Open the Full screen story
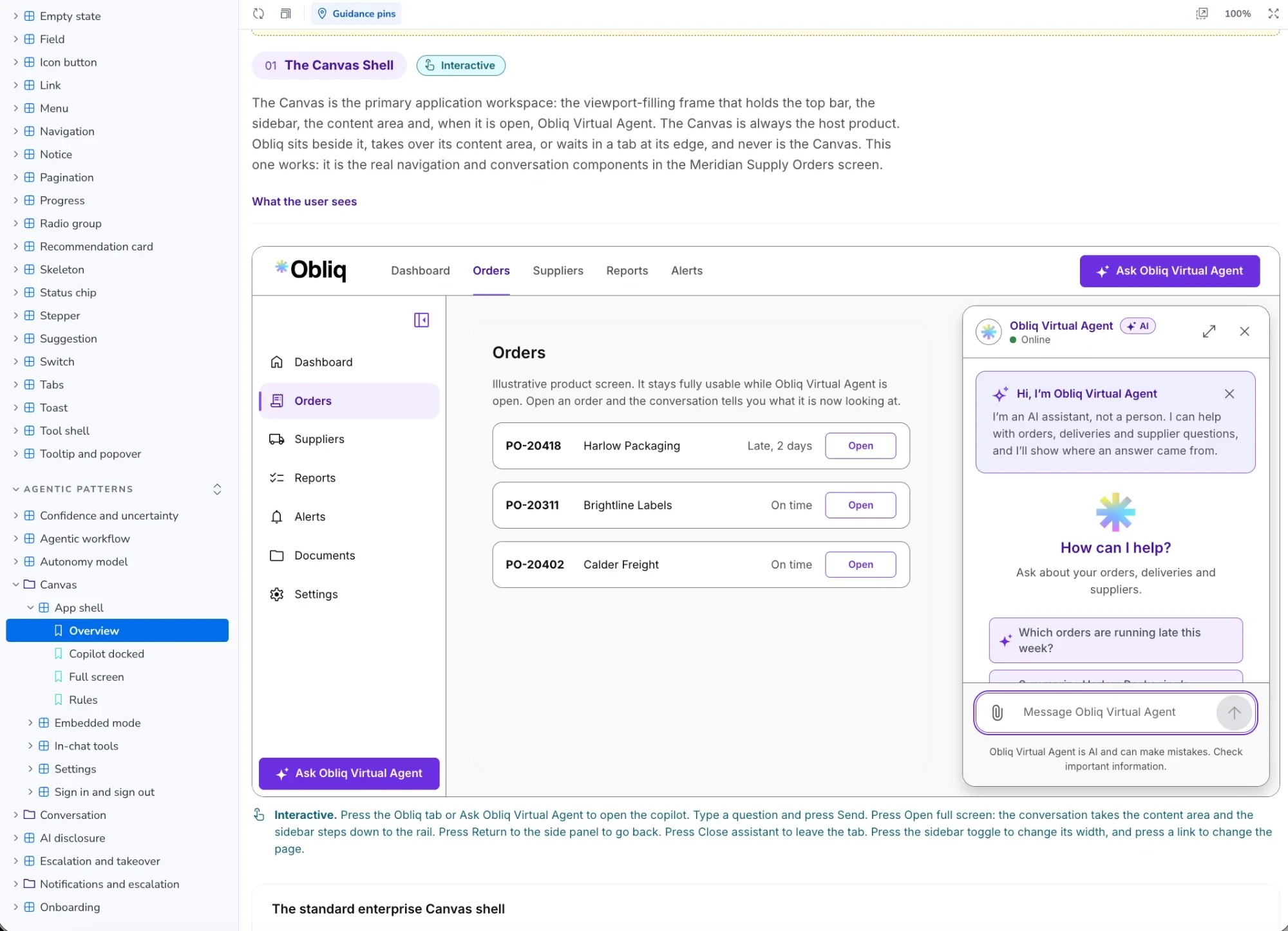Image resolution: width=1288 pixels, height=931 pixels. (x=96, y=677)
